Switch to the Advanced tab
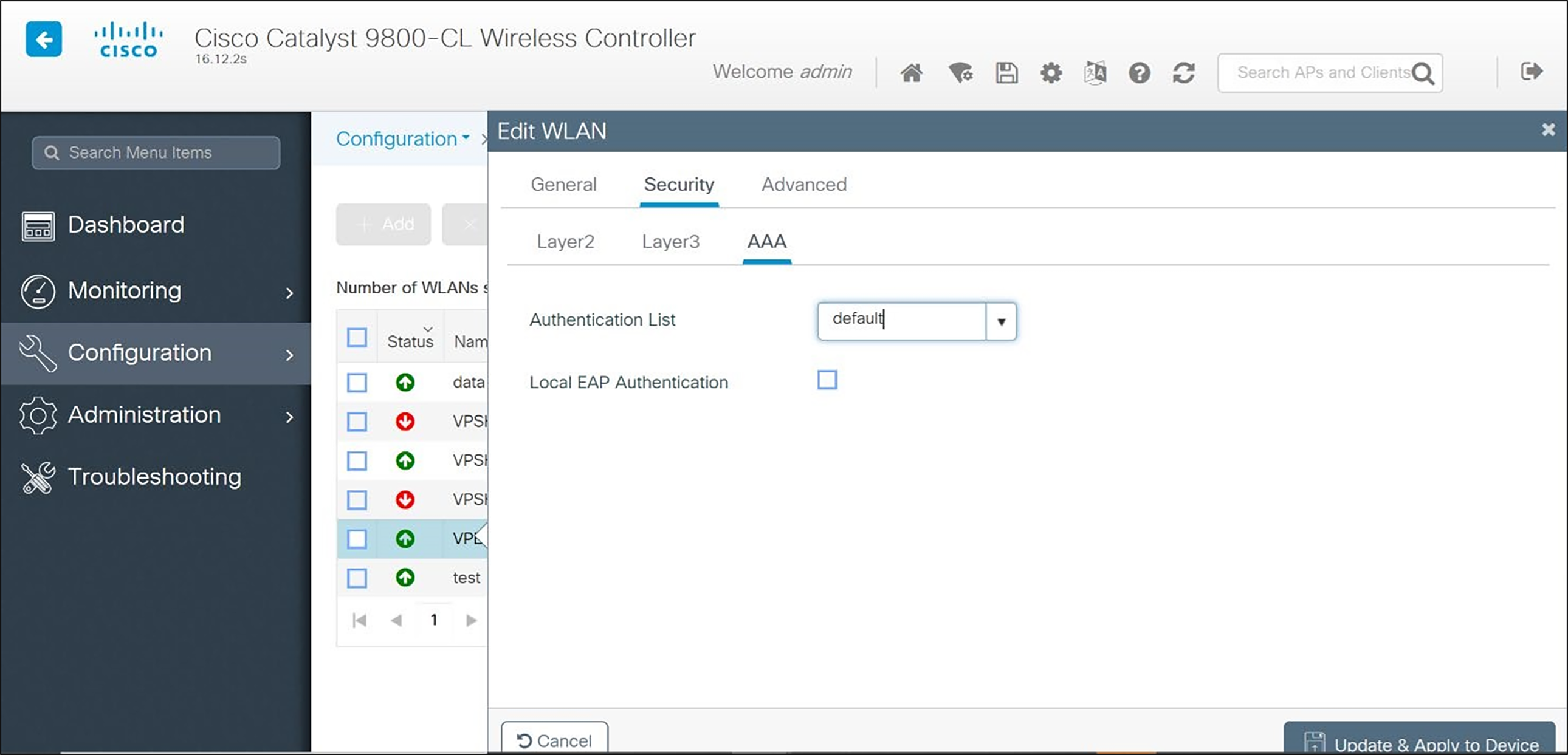This screenshot has height=755, width=1568. (803, 184)
